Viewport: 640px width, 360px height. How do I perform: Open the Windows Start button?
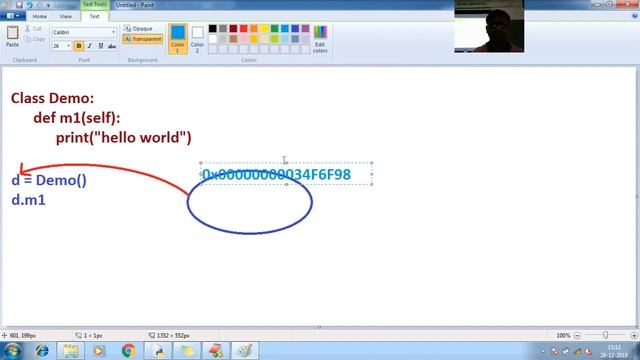12,351
